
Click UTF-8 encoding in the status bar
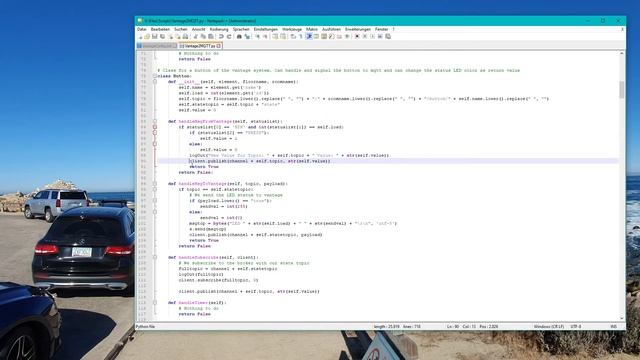coord(576,327)
